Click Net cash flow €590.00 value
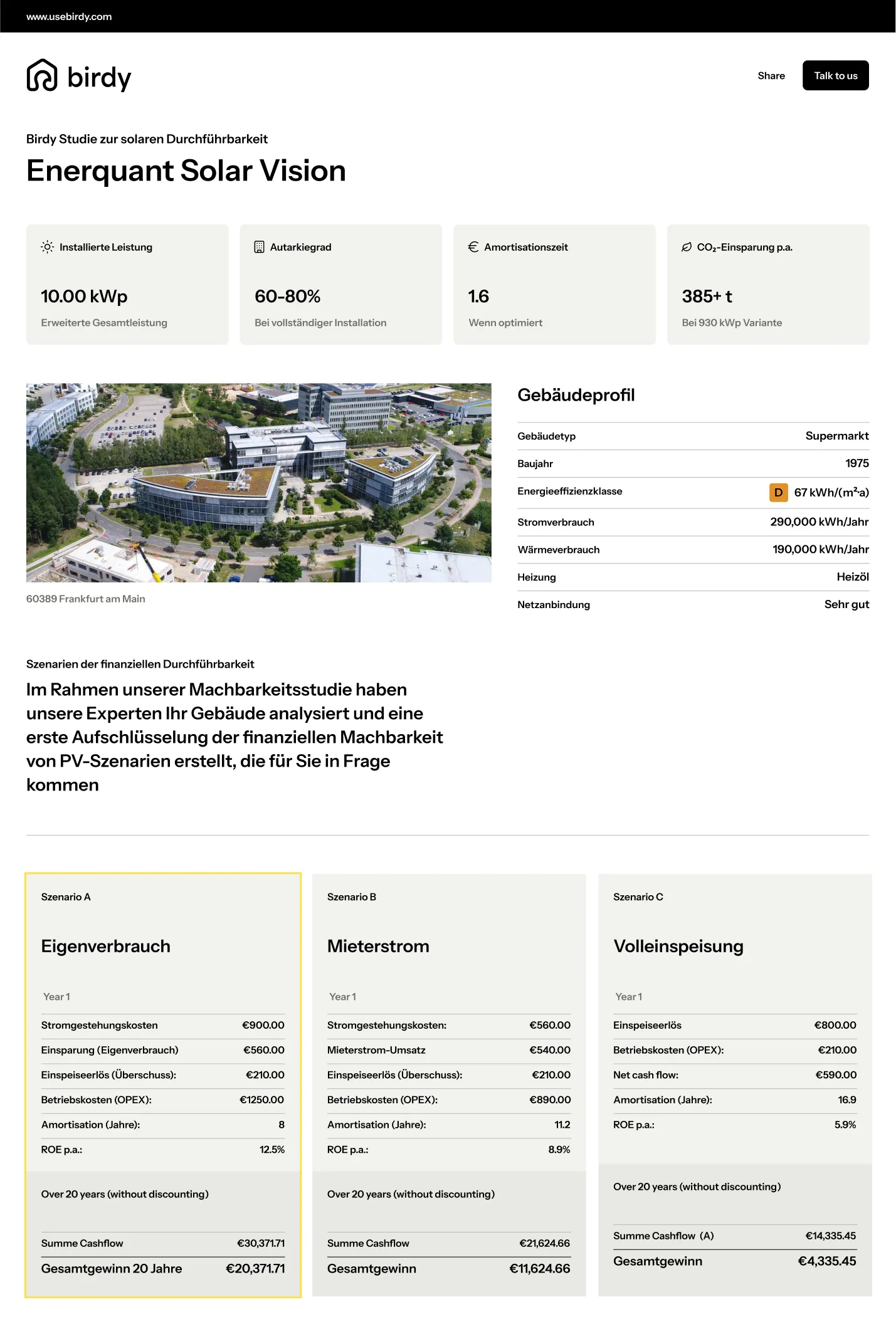The width and height of the screenshot is (896, 1324). [836, 1074]
